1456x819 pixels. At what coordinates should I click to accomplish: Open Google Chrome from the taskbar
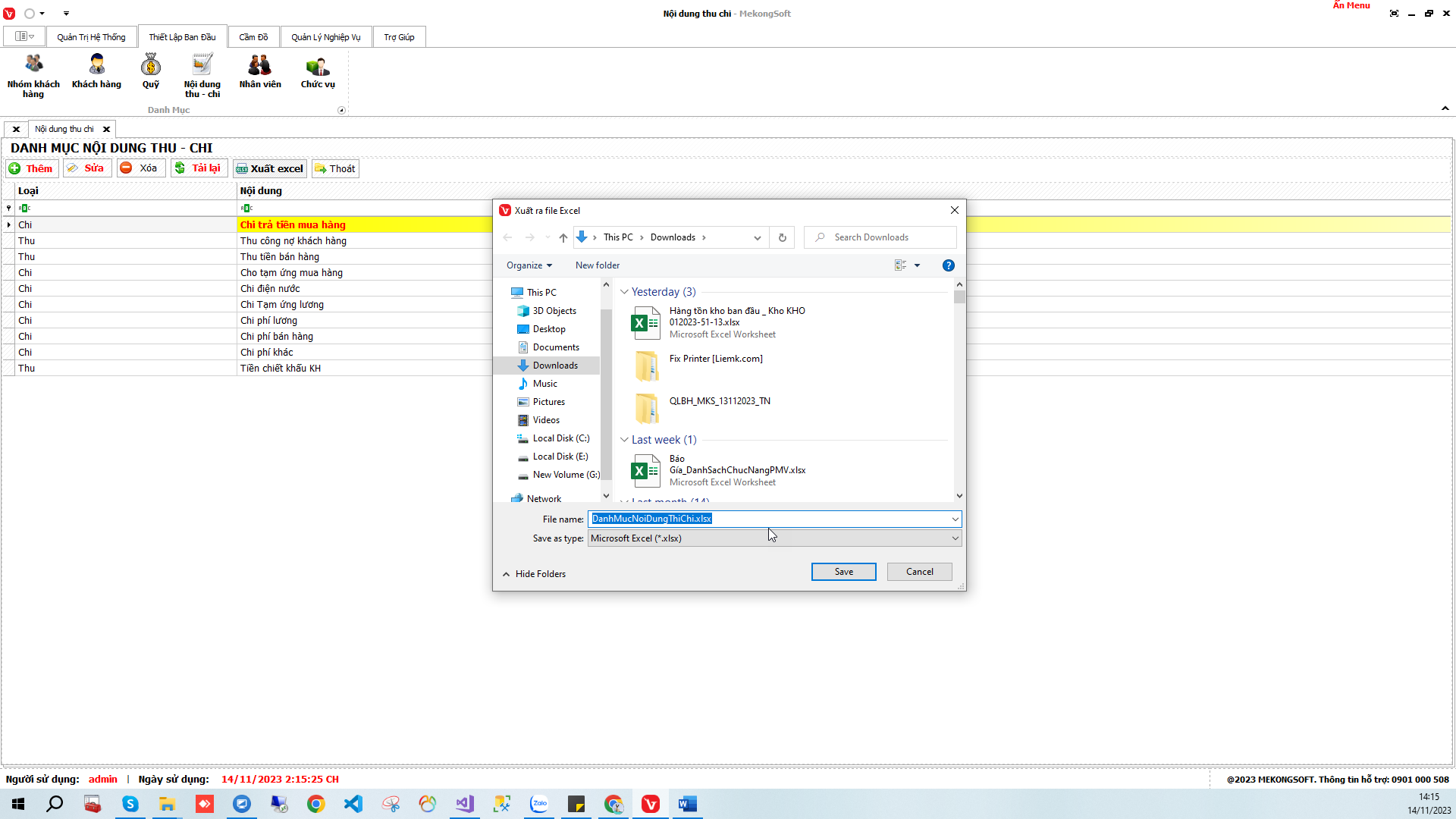(x=316, y=804)
